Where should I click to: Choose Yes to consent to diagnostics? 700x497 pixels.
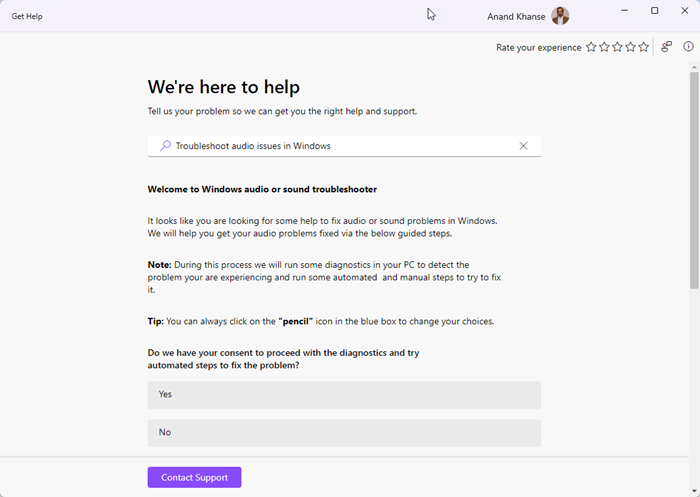[x=344, y=395]
